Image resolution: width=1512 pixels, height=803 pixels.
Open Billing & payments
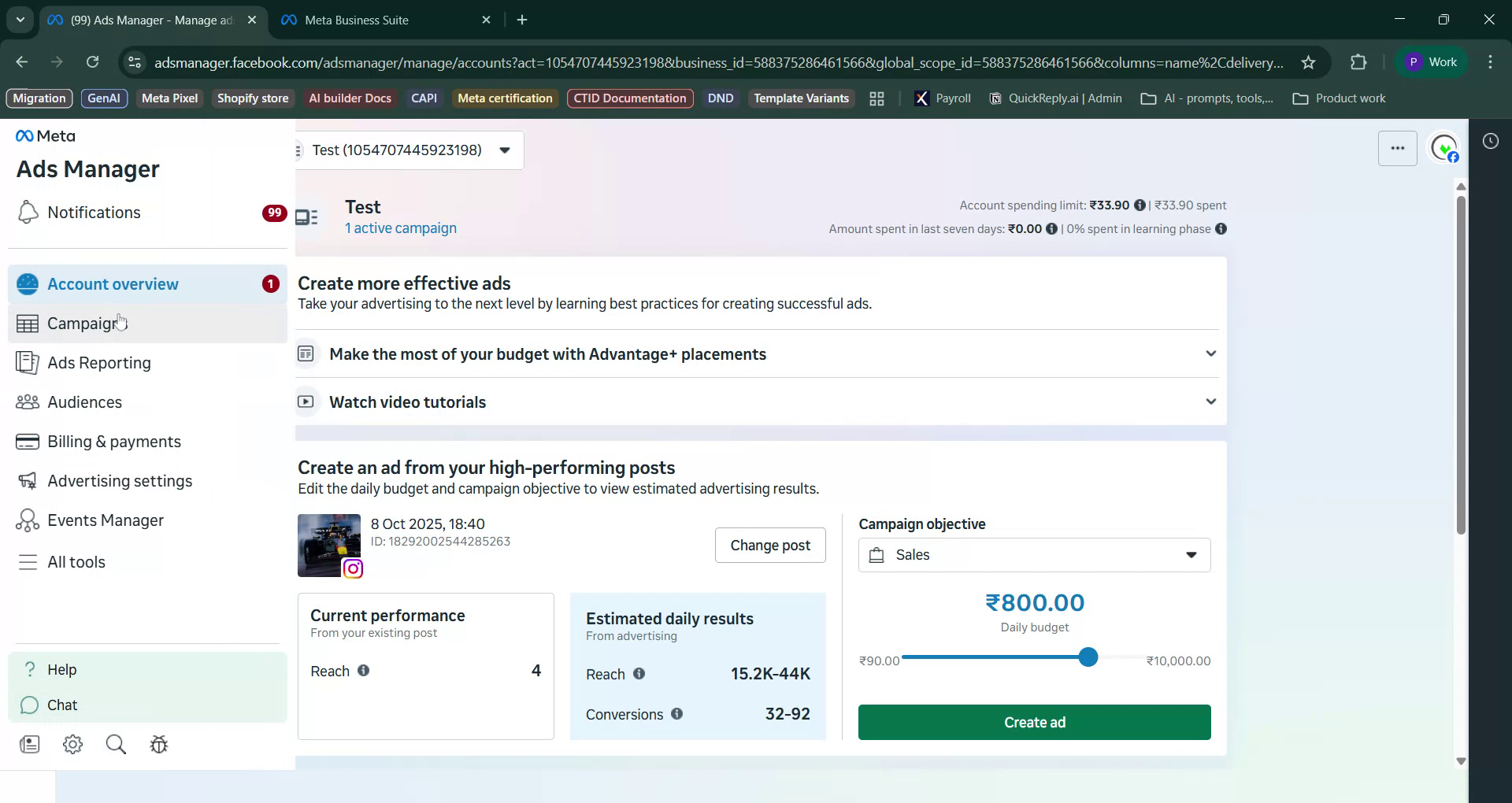coord(113,441)
